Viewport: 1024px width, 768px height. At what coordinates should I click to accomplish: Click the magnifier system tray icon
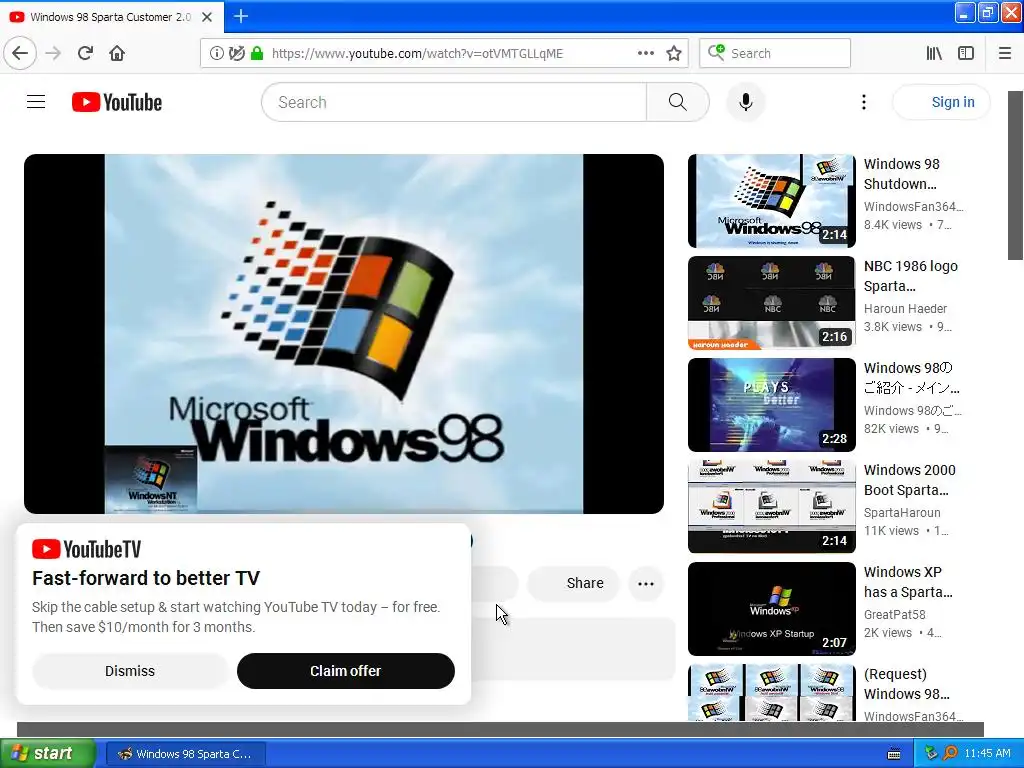tap(950, 754)
